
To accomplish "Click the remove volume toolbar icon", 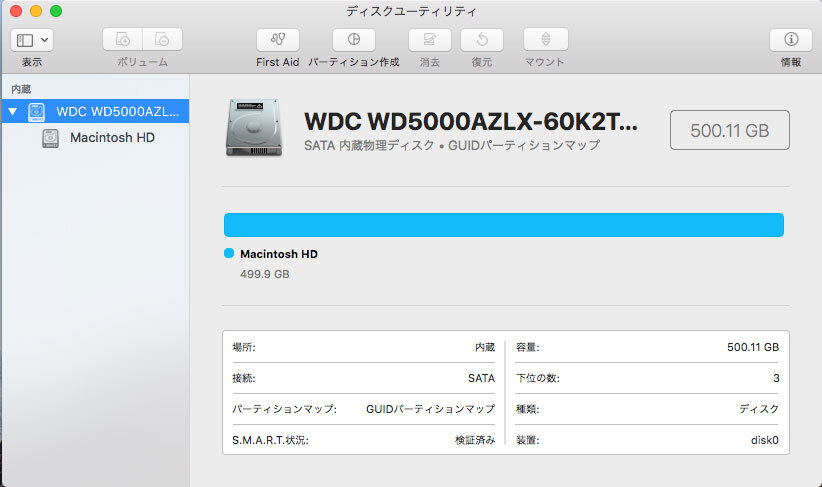I will click(163, 39).
